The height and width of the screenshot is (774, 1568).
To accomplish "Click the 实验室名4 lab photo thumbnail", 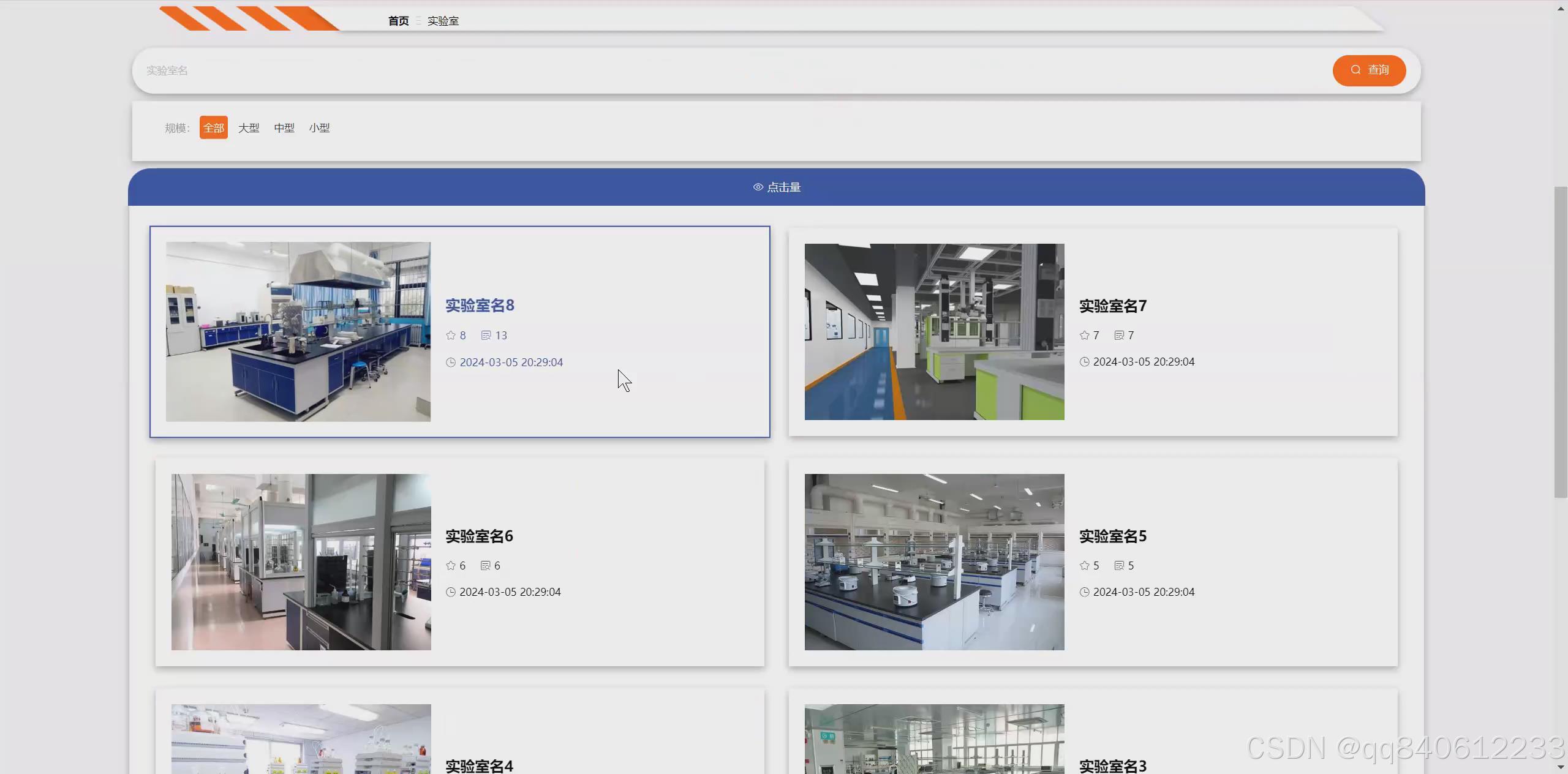I will (x=301, y=738).
